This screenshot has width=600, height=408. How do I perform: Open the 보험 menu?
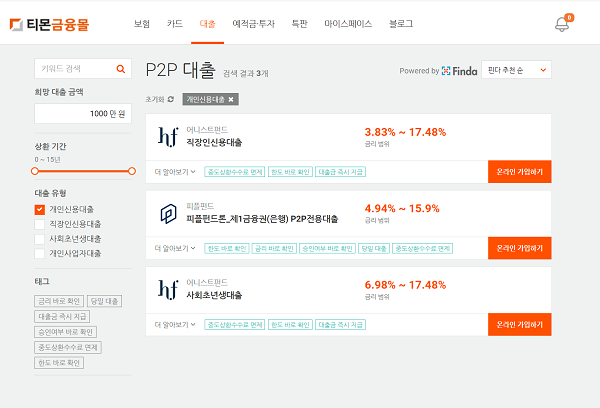point(142,23)
